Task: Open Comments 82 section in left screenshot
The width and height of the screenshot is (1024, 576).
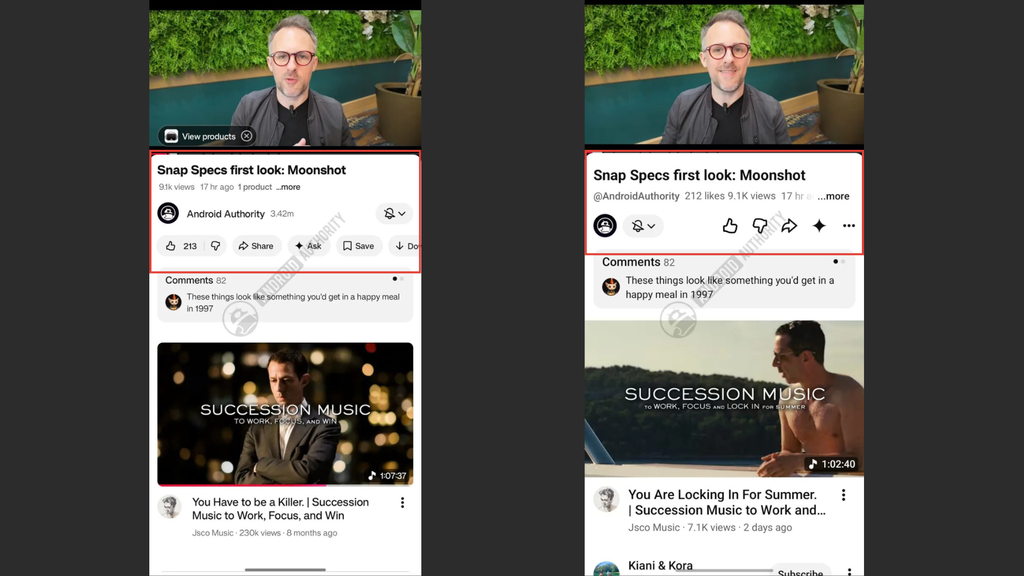Action: [x=285, y=297]
